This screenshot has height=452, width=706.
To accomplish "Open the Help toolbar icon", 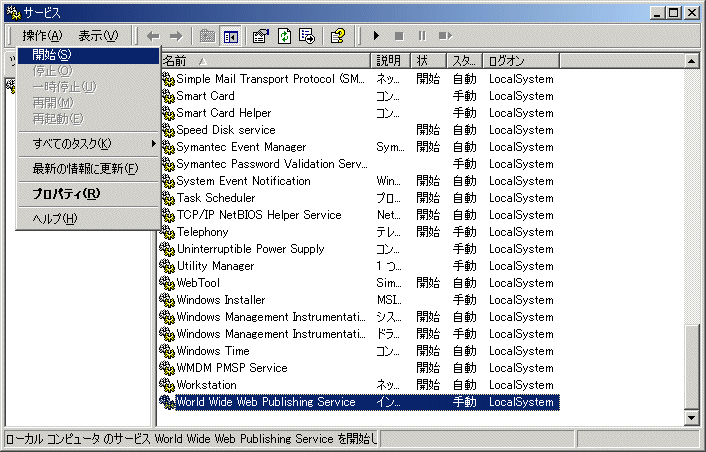I will pos(338,36).
